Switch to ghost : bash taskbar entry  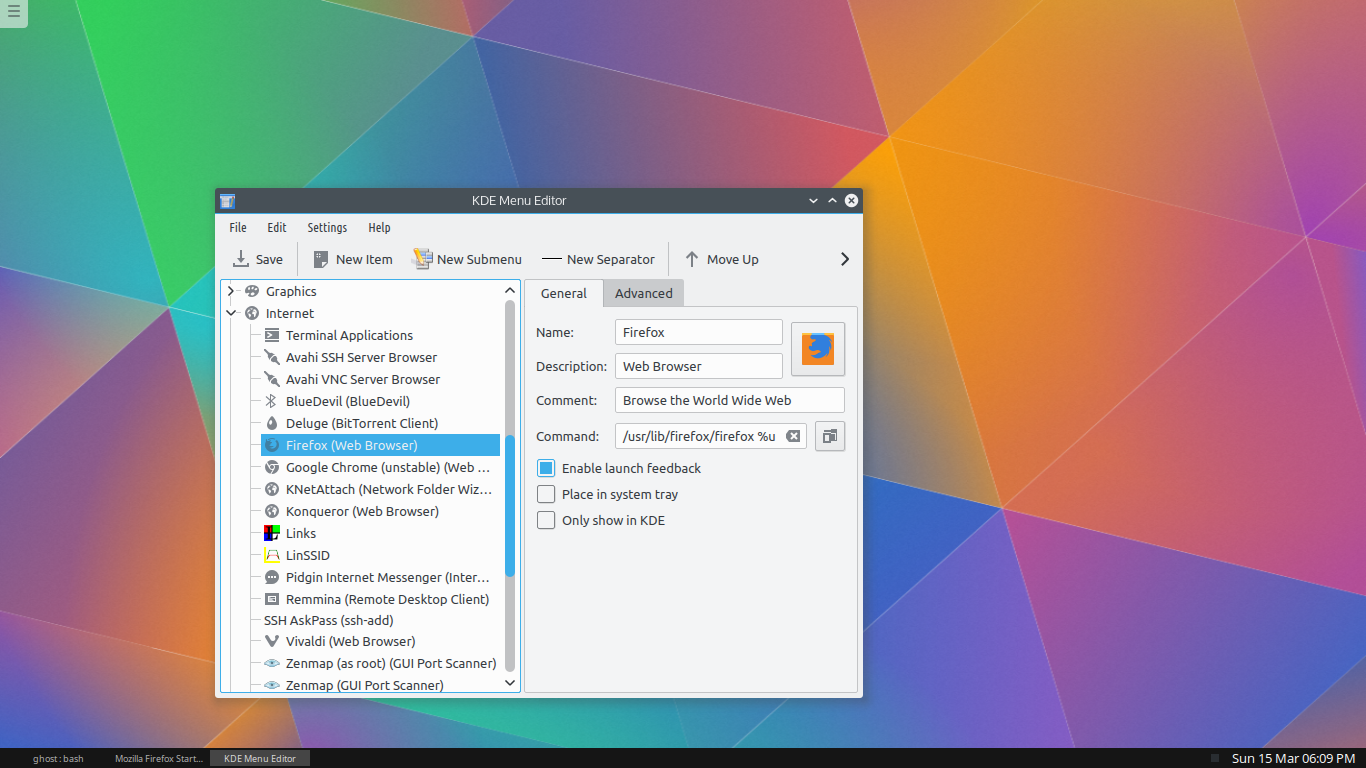pyautogui.click(x=58, y=758)
